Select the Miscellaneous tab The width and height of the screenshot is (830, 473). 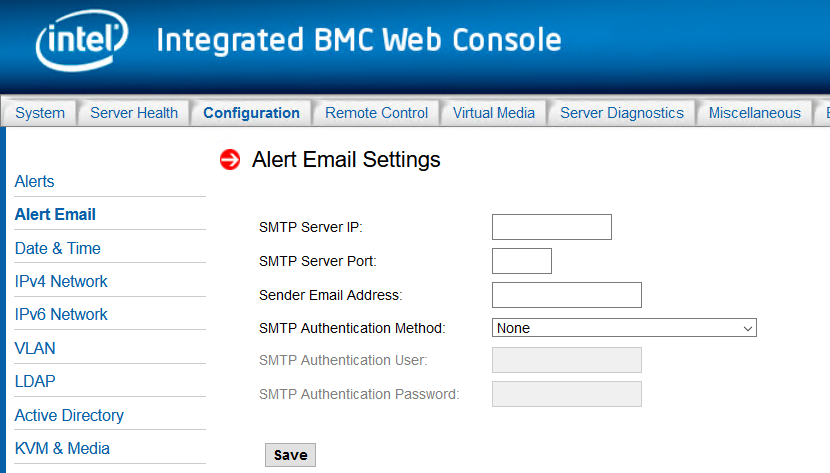pyautogui.click(x=755, y=113)
